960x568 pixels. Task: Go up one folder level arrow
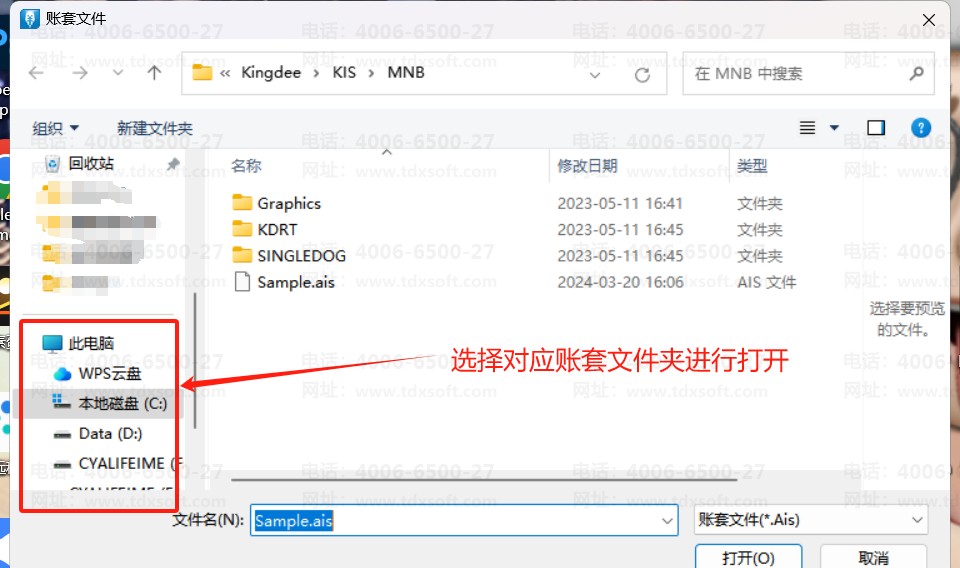pos(154,73)
